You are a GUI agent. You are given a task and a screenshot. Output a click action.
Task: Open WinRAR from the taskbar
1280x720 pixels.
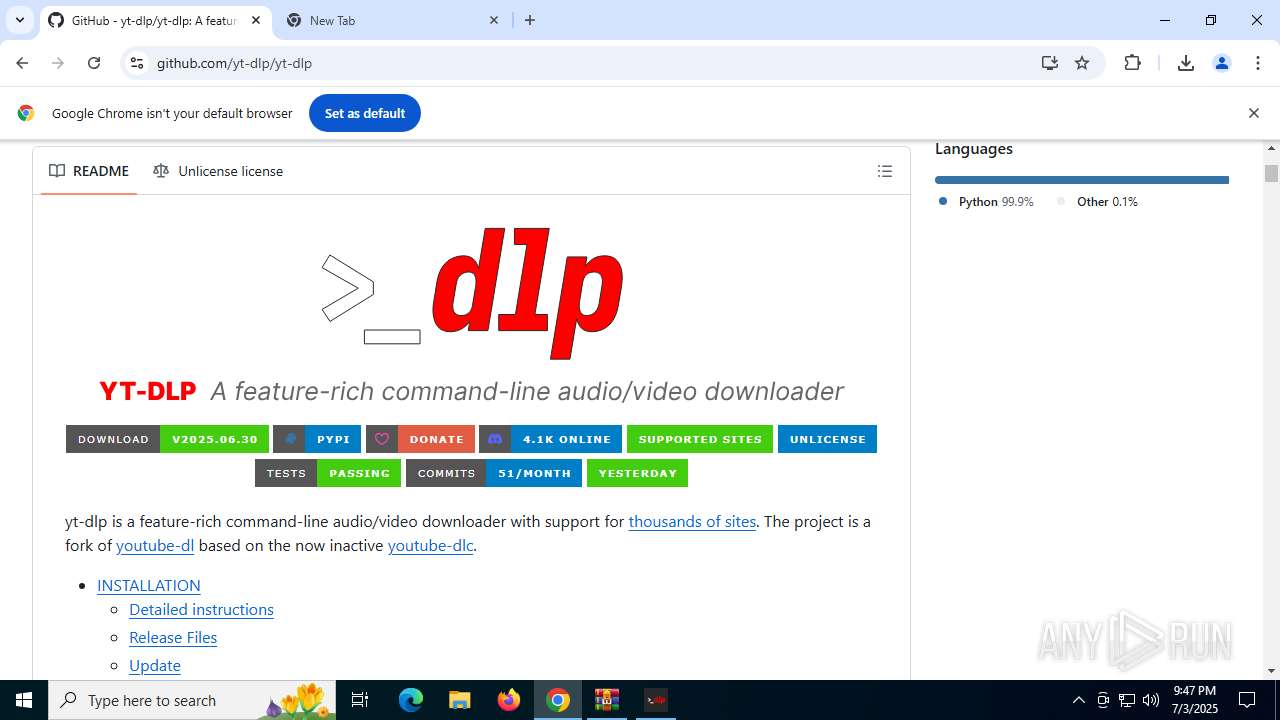click(607, 700)
